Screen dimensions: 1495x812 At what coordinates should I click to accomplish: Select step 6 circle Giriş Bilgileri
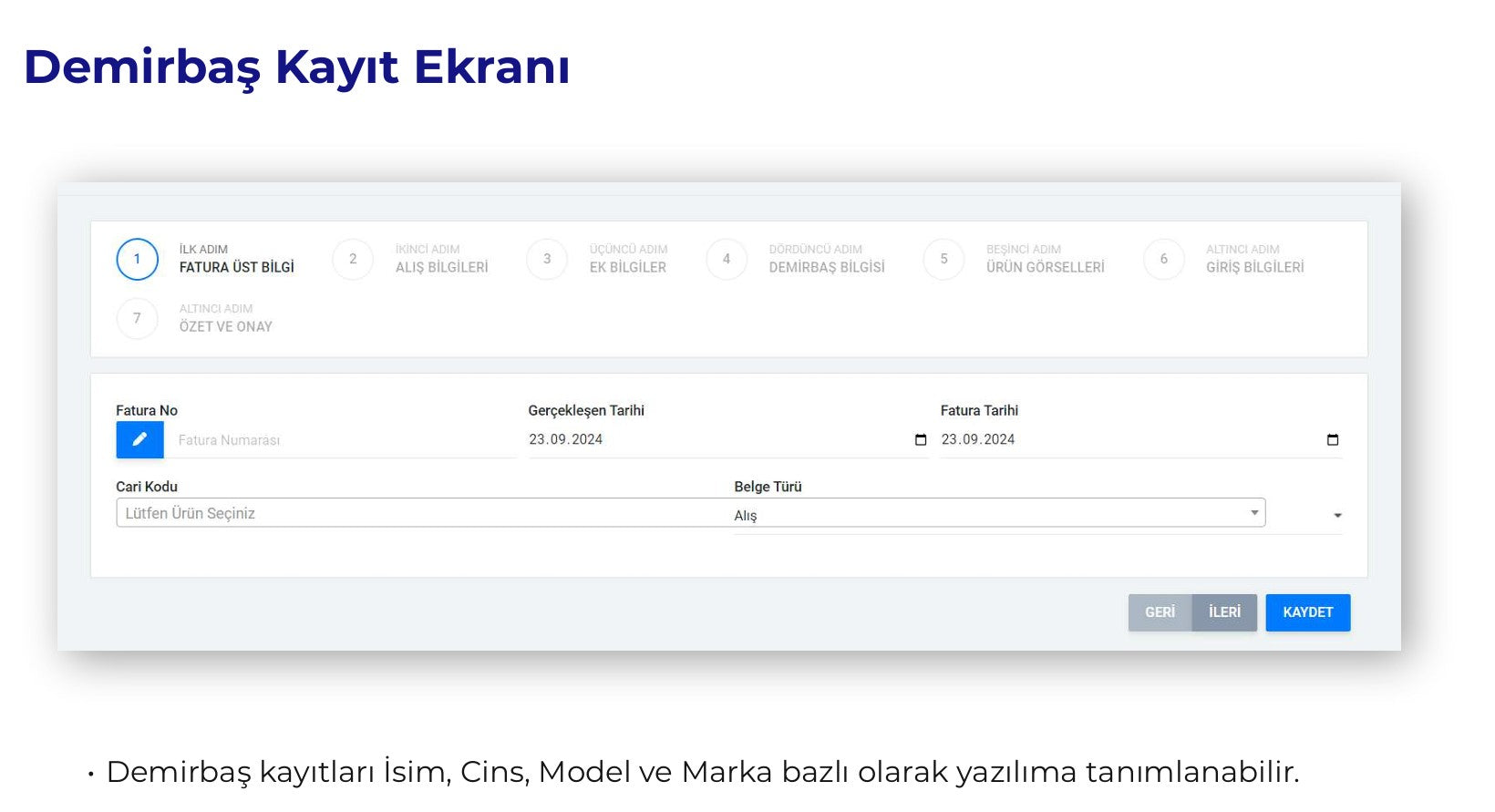coord(1163,259)
